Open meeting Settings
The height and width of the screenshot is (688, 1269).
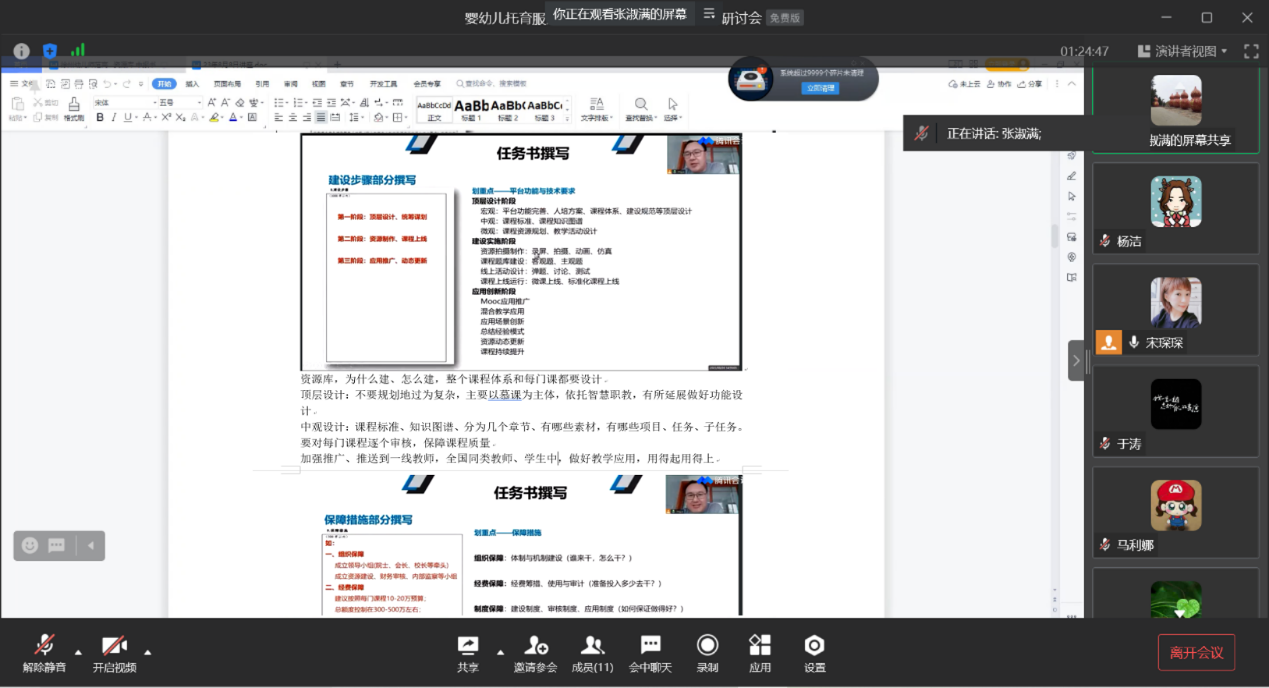pos(814,652)
